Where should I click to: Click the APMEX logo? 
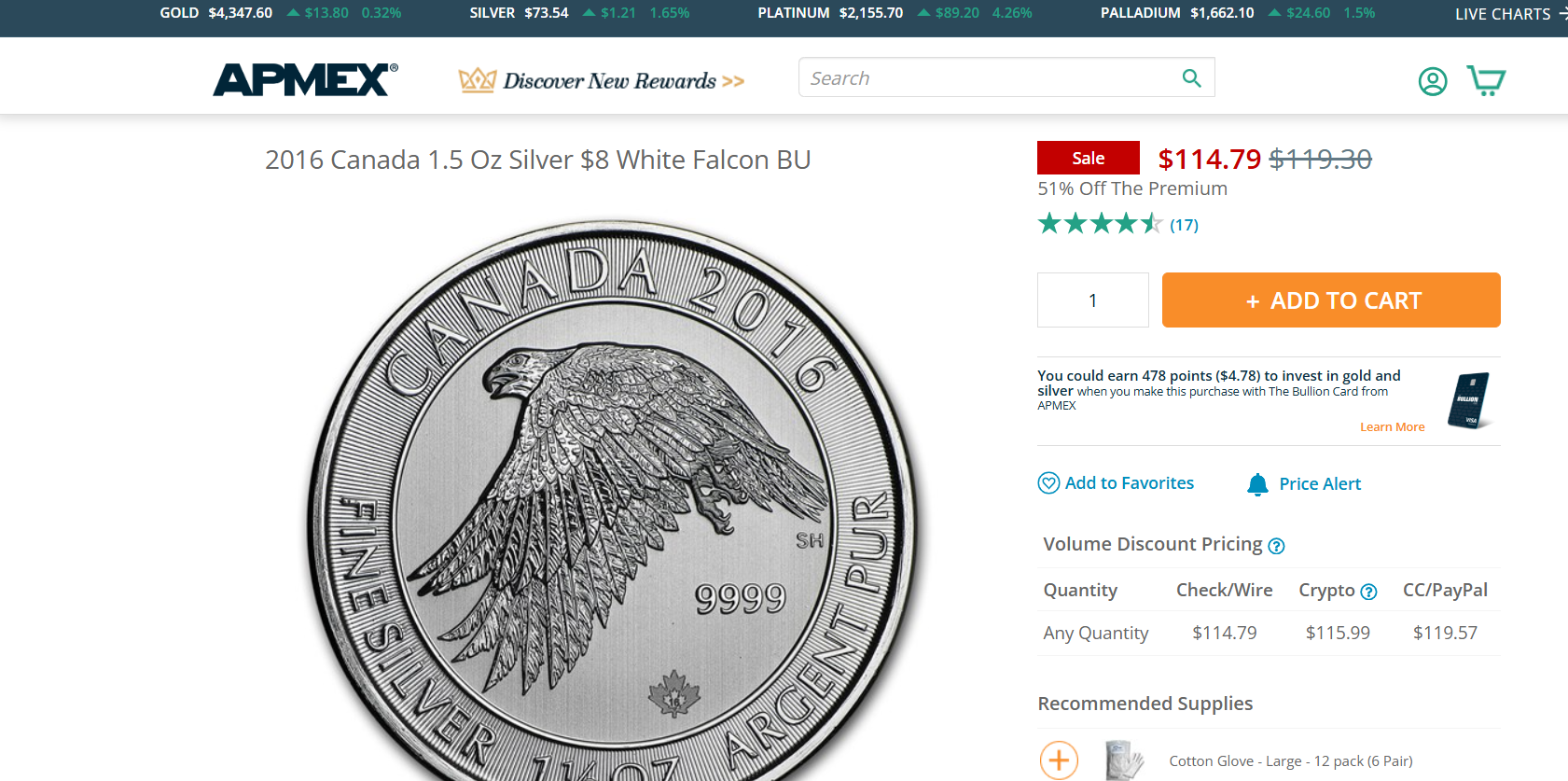(x=305, y=80)
